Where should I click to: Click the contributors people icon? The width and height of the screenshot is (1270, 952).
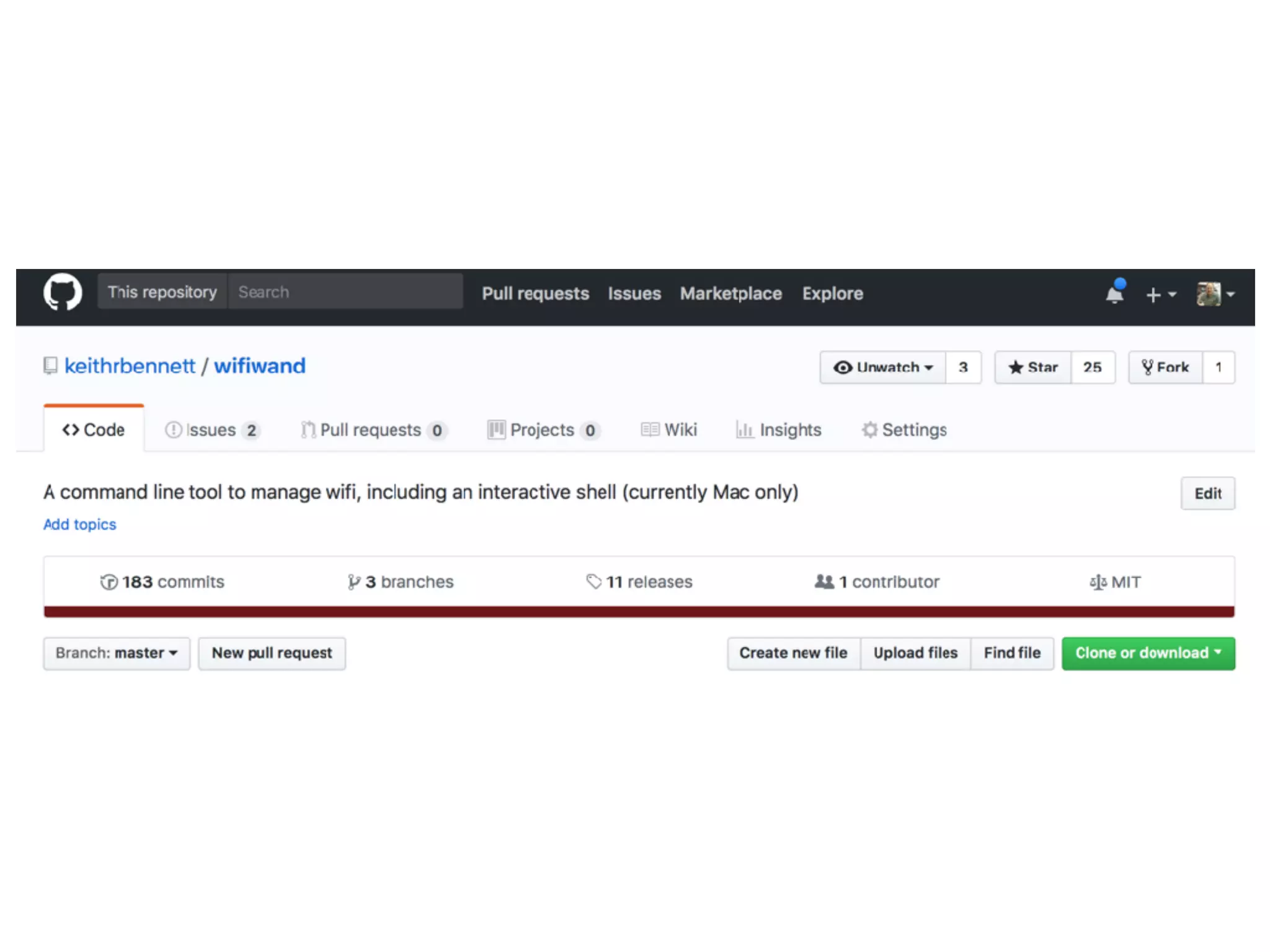pyautogui.click(x=824, y=581)
